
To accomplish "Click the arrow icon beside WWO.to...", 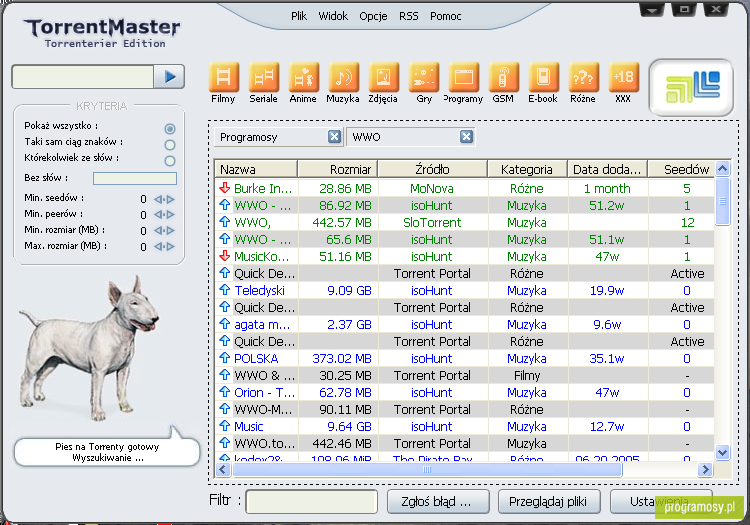I will point(225,443).
